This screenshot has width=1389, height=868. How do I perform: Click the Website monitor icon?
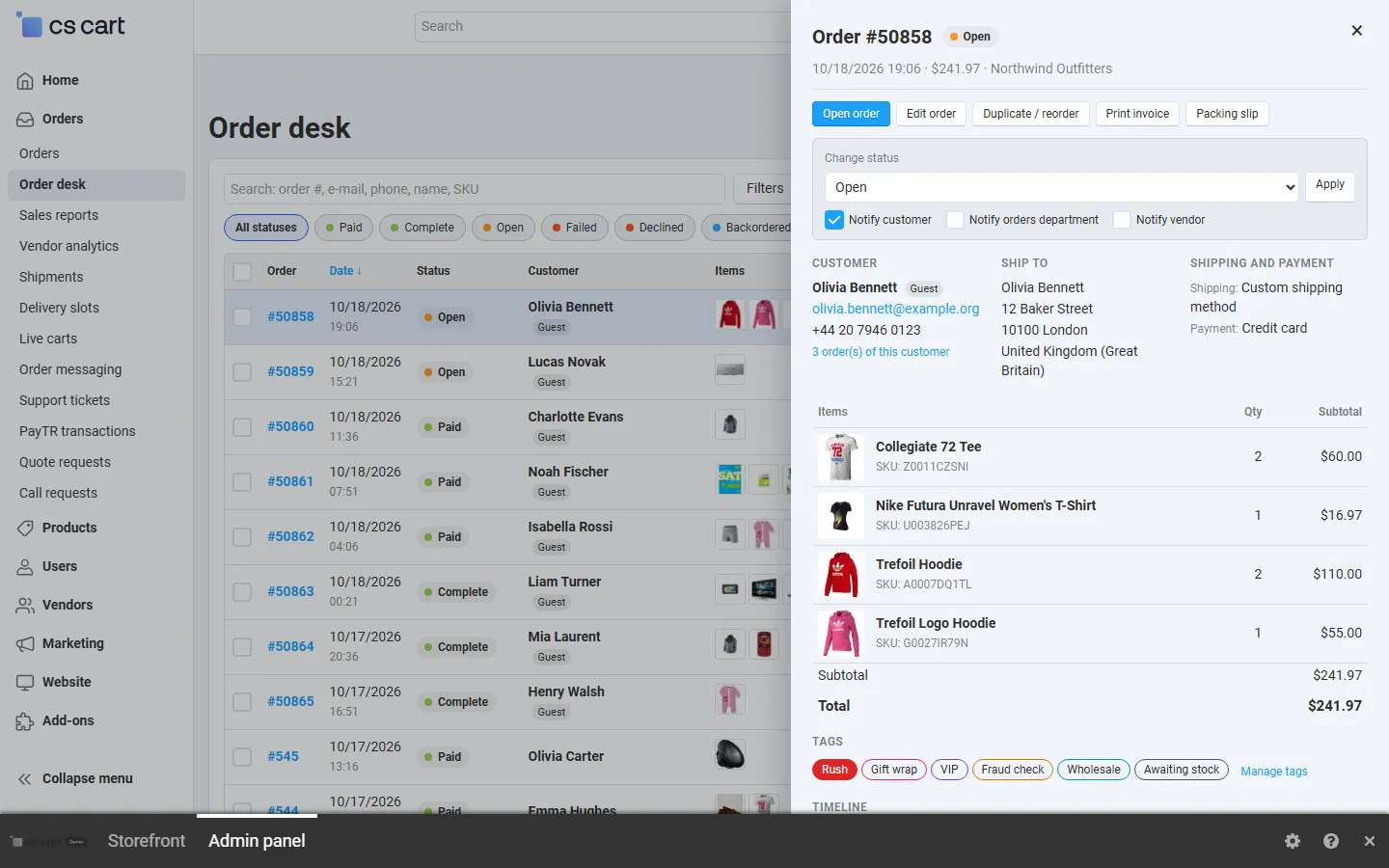tap(25, 683)
